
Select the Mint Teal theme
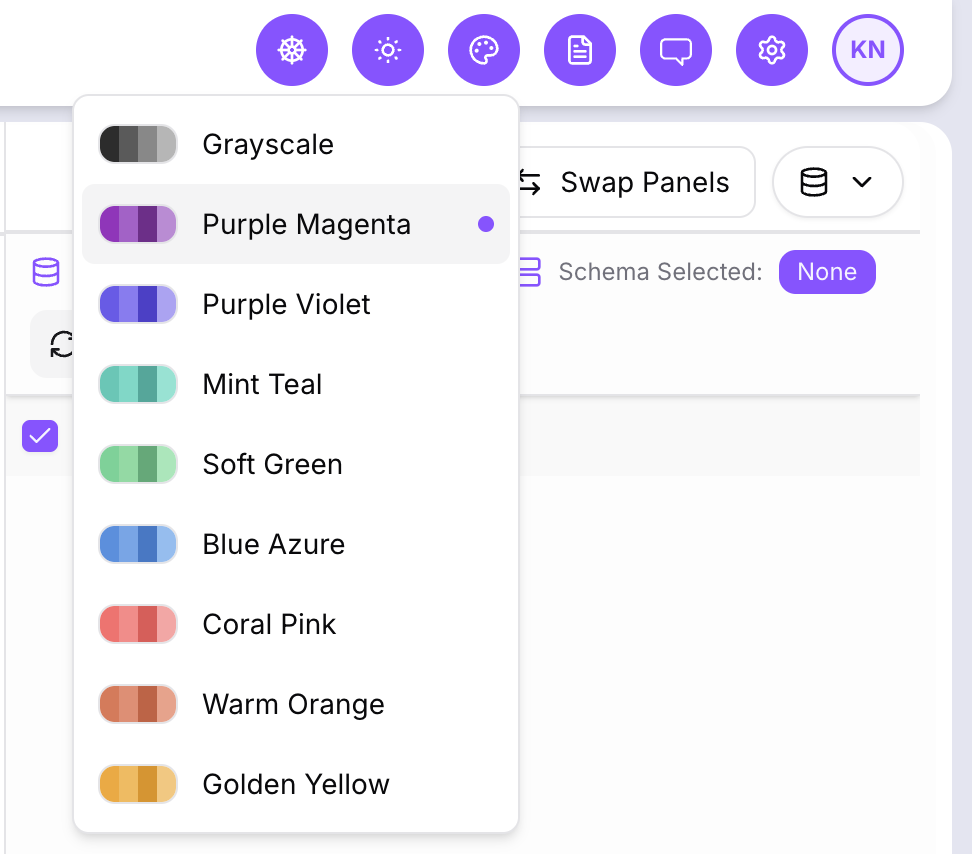coord(262,384)
